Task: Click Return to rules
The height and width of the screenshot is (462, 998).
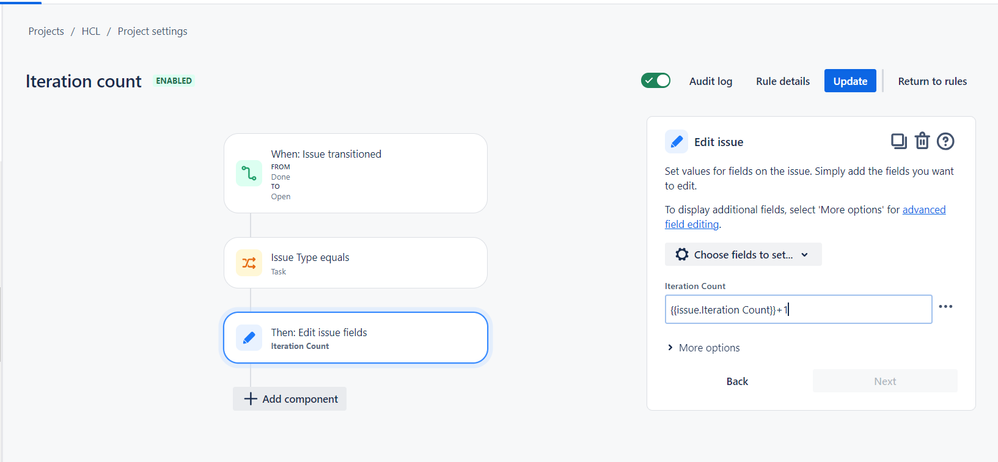Action: tap(932, 81)
